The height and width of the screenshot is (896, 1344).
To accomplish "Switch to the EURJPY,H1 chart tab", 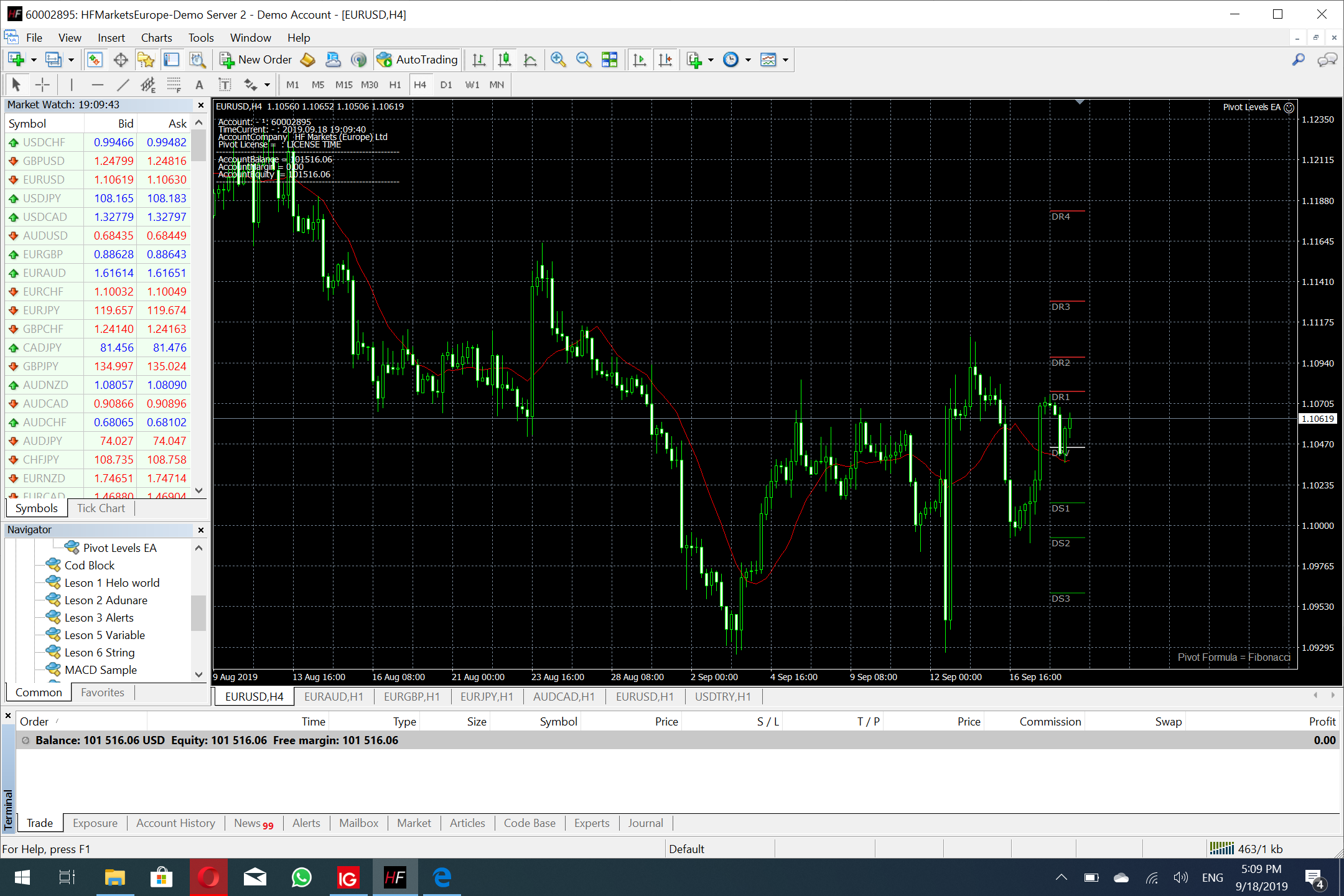I will coord(487,696).
